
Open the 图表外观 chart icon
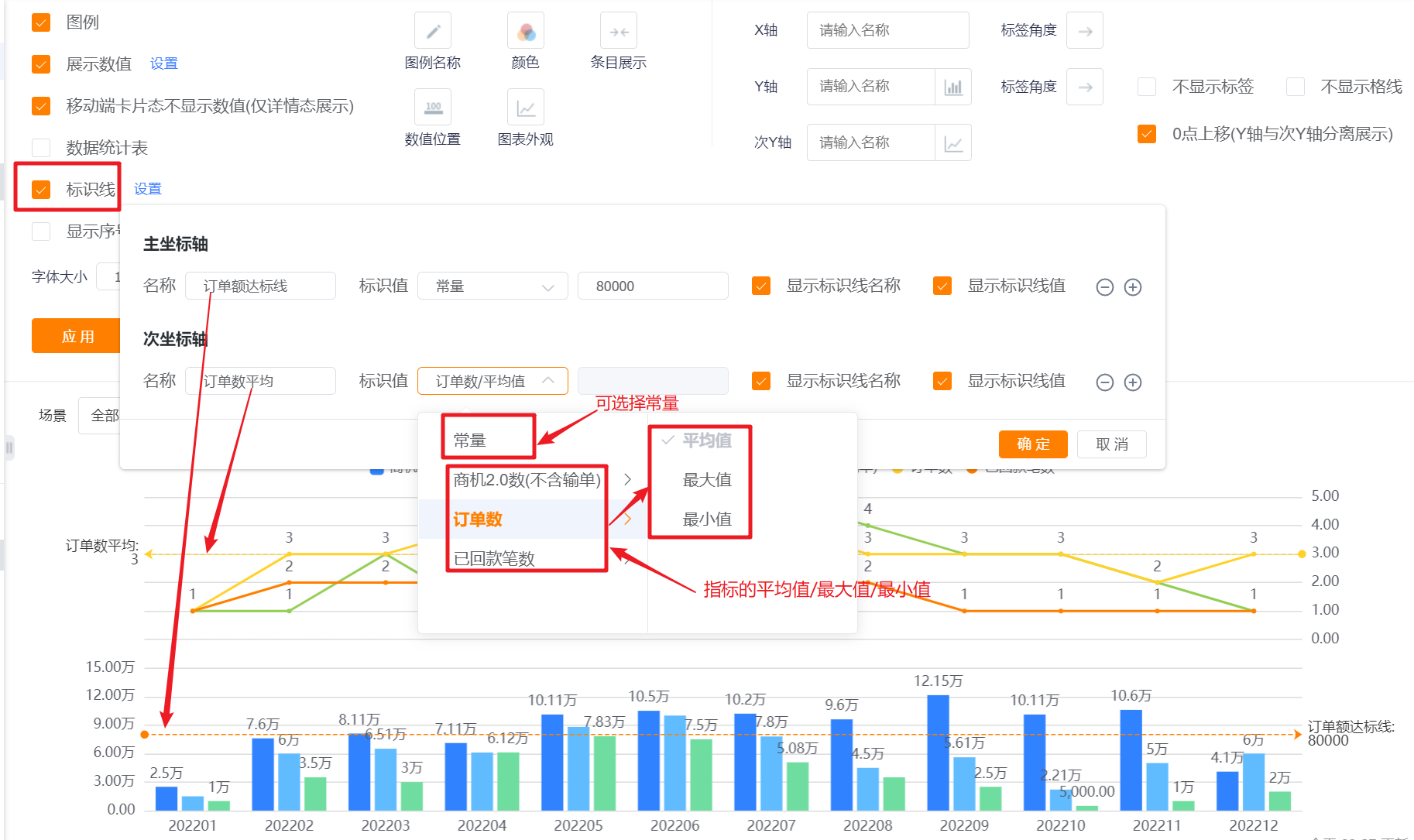526,107
